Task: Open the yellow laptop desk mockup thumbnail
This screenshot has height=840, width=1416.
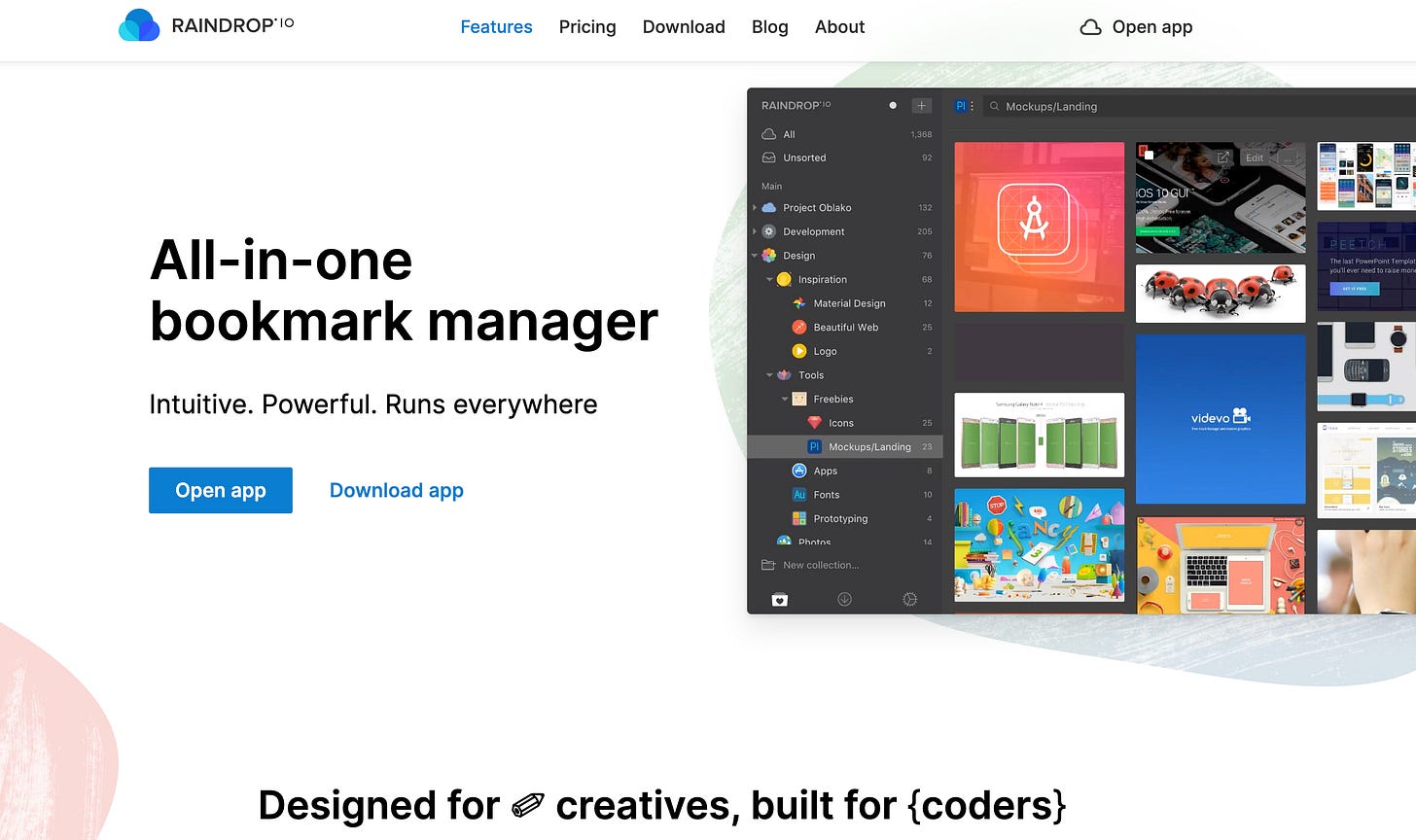Action: [1221, 565]
